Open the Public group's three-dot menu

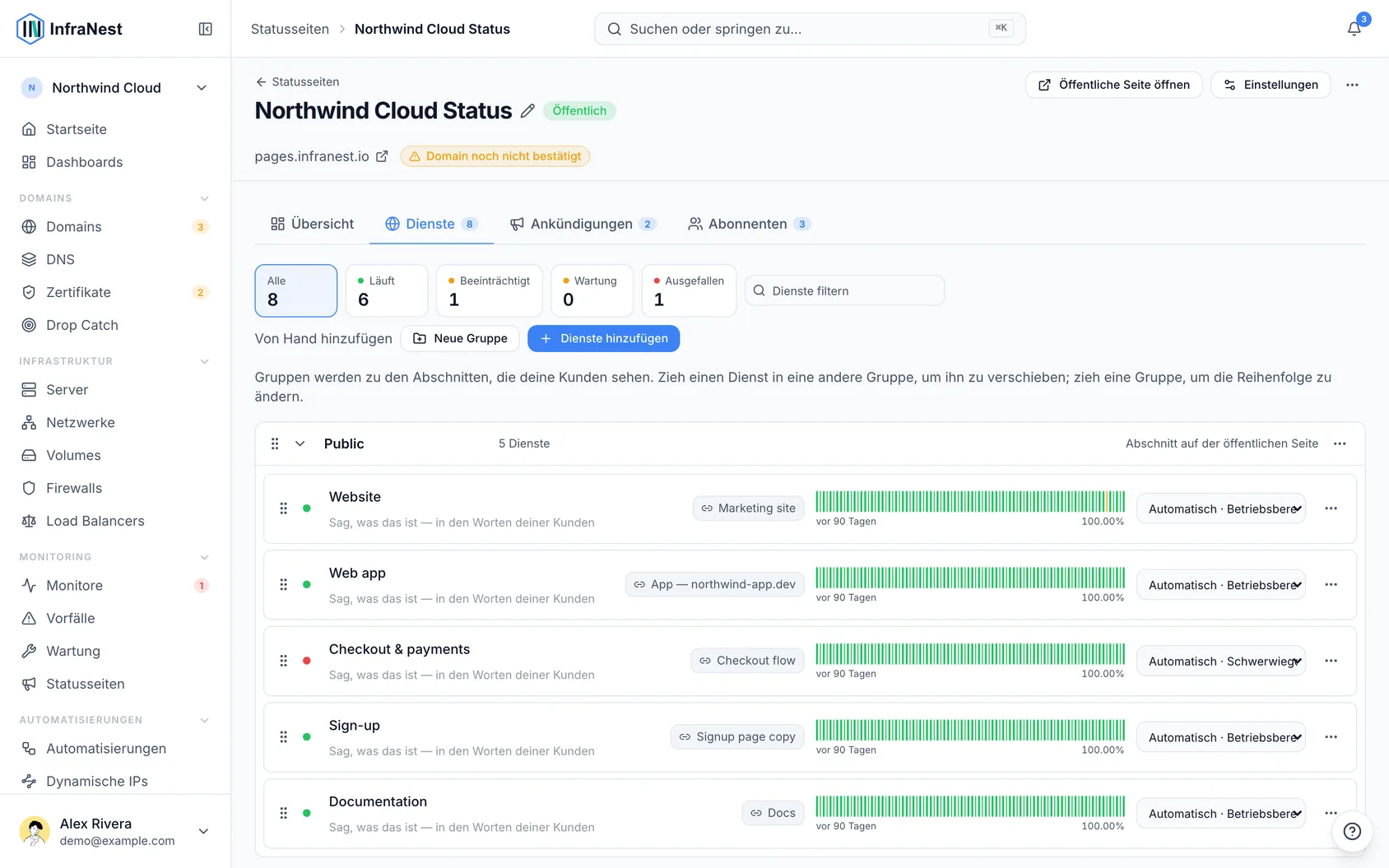pyautogui.click(x=1340, y=443)
